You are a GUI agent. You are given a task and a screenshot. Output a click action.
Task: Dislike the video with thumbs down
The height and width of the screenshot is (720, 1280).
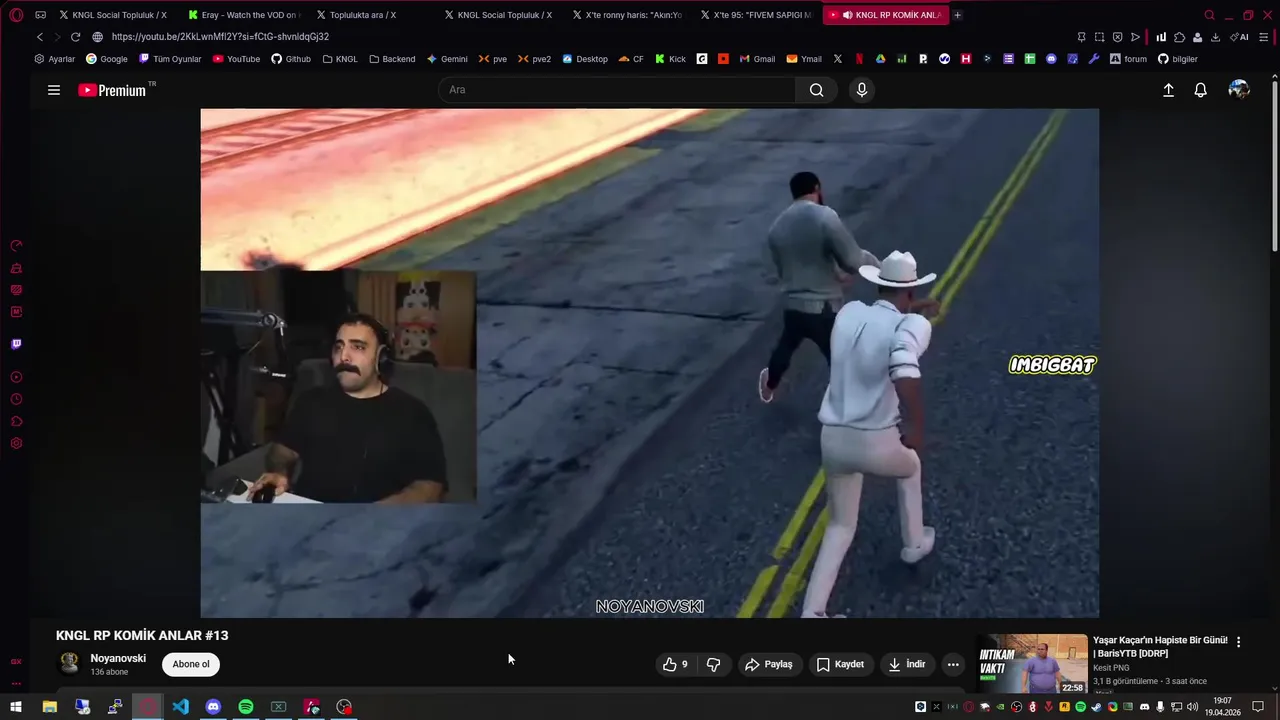(x=713, y=664)
